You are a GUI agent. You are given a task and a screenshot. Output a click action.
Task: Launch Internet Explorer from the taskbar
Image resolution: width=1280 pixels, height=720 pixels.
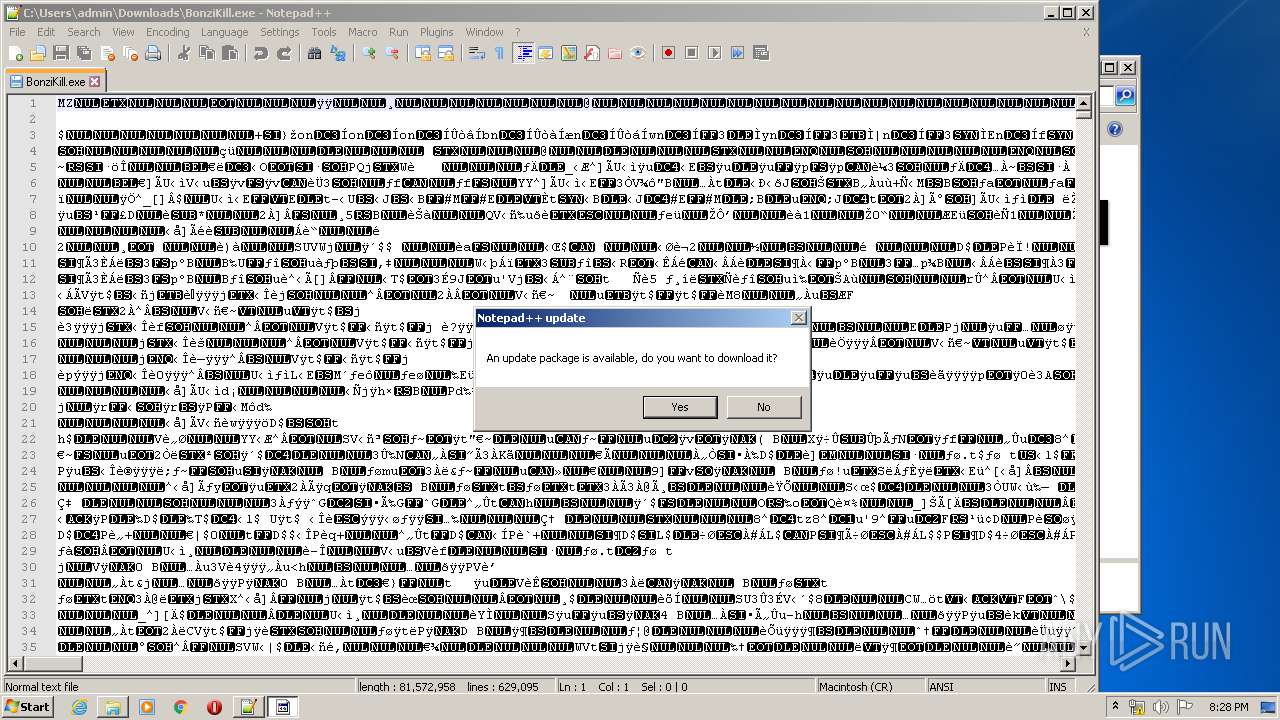pos(79,707)
